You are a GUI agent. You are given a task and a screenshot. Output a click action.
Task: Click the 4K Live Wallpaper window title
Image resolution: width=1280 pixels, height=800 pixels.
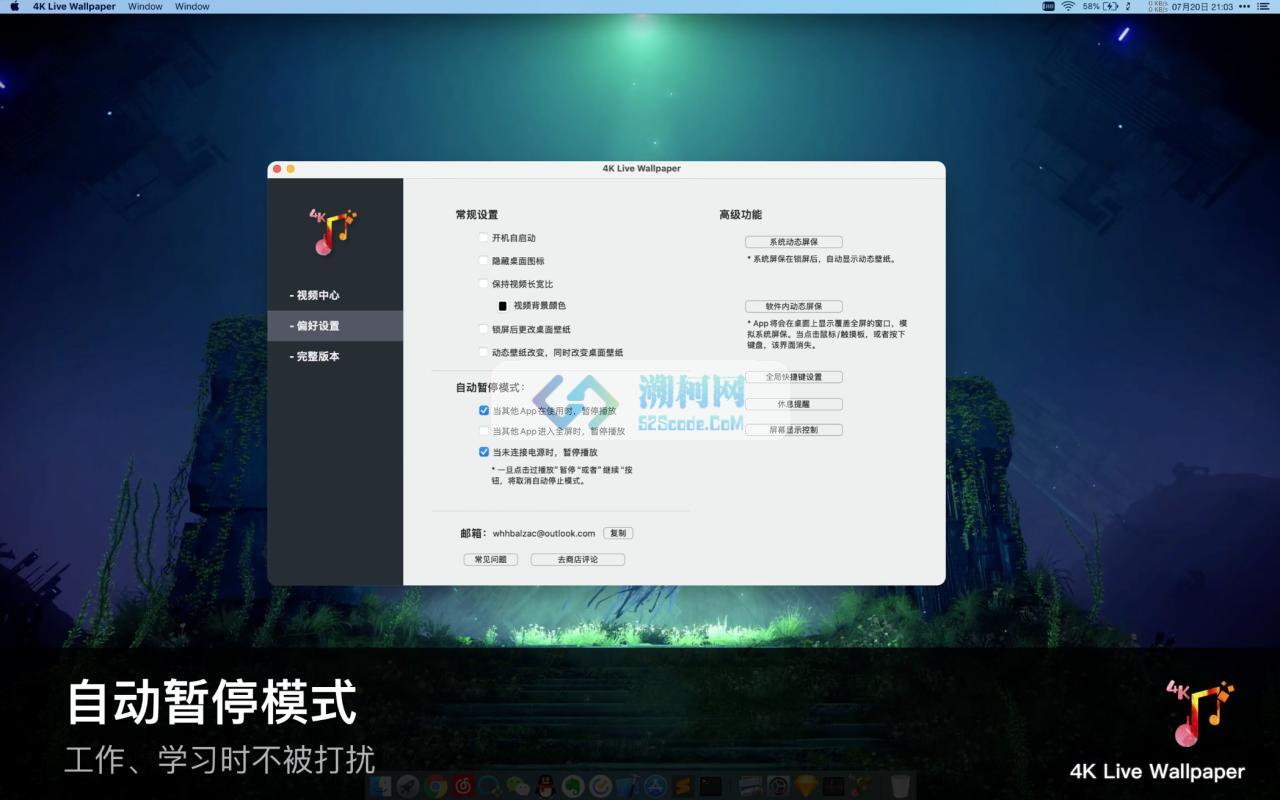[x=641, y=168]
